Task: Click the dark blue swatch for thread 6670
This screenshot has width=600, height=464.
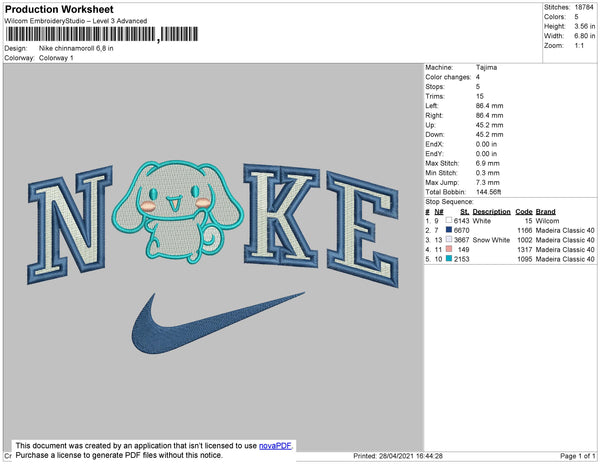Action: pyautogui.click(x=449, y=230)
